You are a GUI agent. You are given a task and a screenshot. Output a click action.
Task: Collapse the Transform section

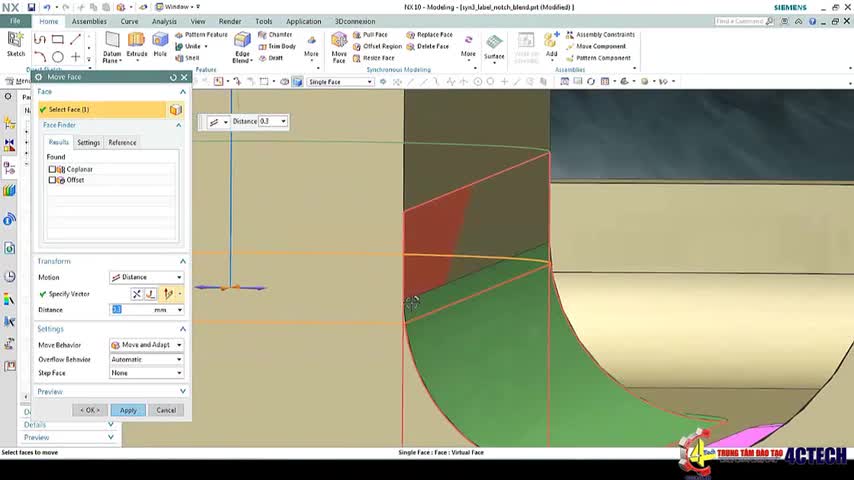point(182,262)
